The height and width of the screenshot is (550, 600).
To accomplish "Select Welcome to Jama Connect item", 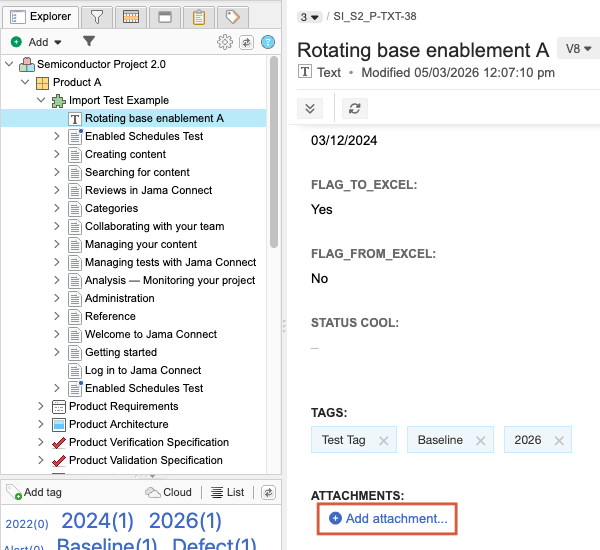I will [x=151, y=334].
